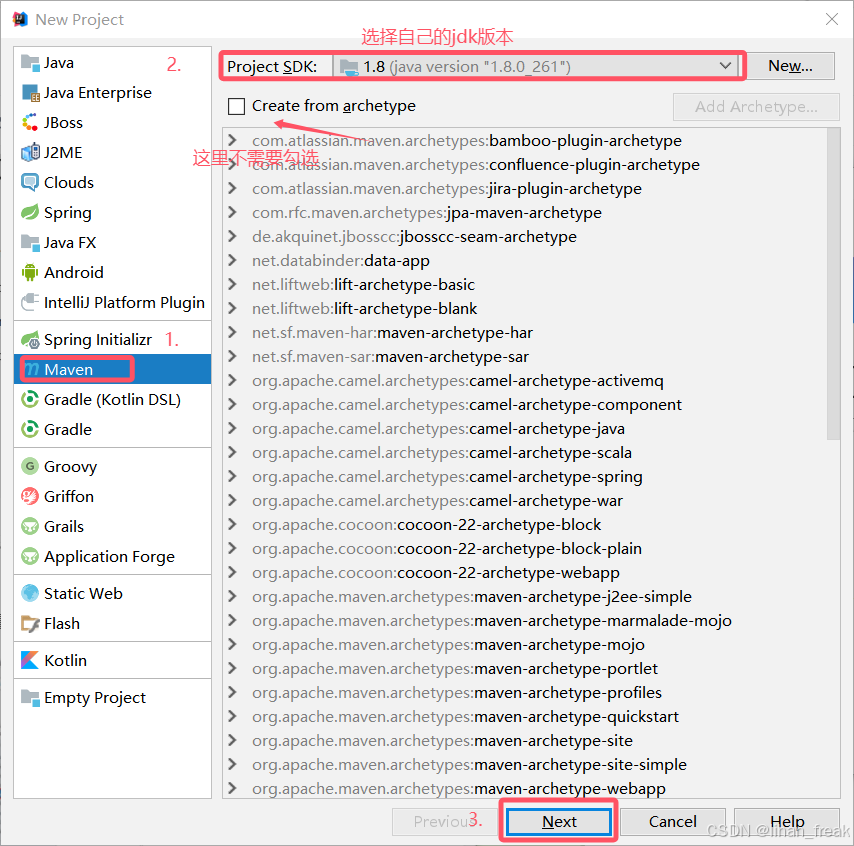Select the maven-archetype-portlet row
Image resolution: width=854 pixels, height=846 pixels.
tap(524, 668)
